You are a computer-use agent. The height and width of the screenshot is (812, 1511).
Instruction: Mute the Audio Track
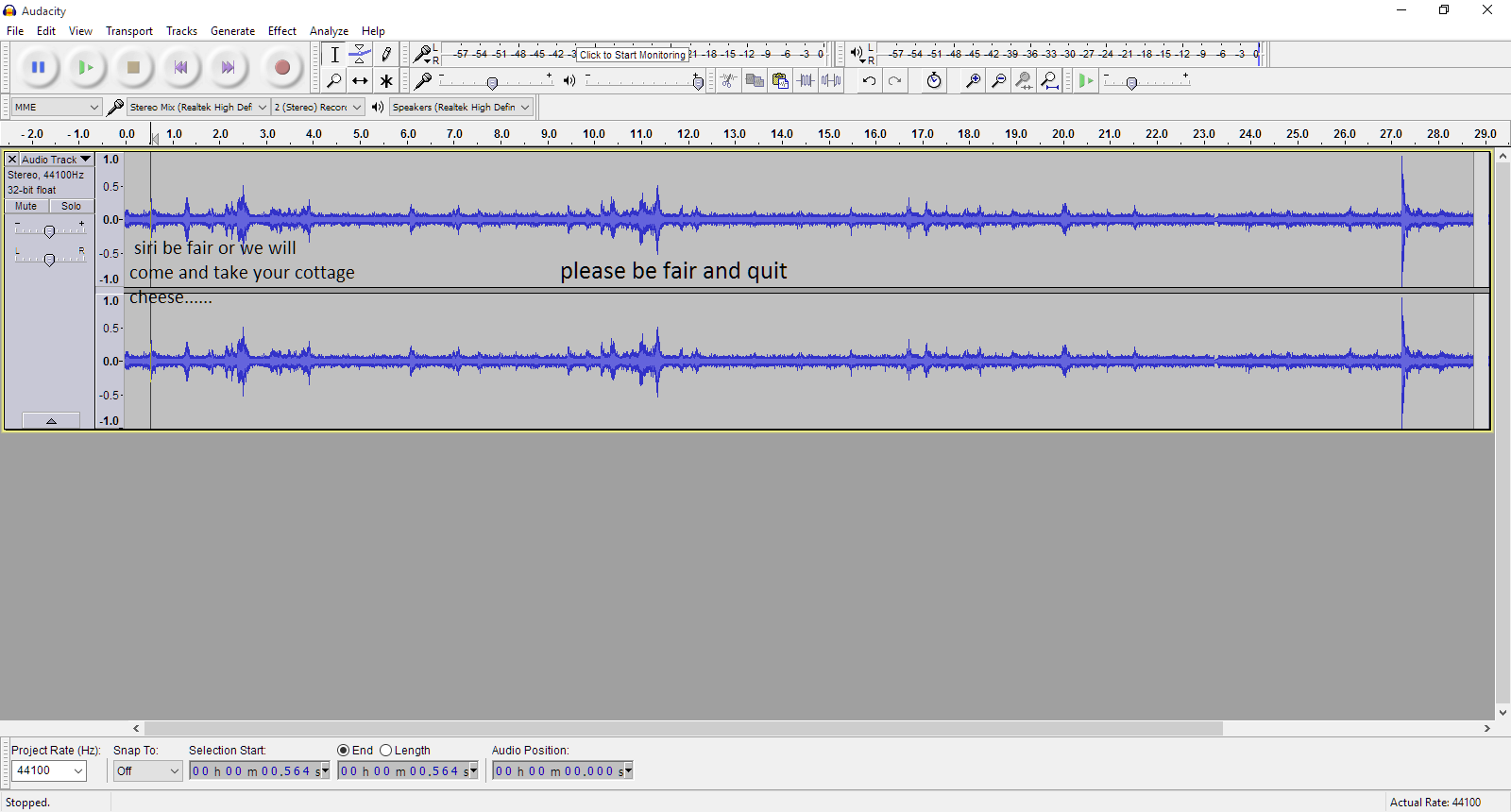coord(26,206)
